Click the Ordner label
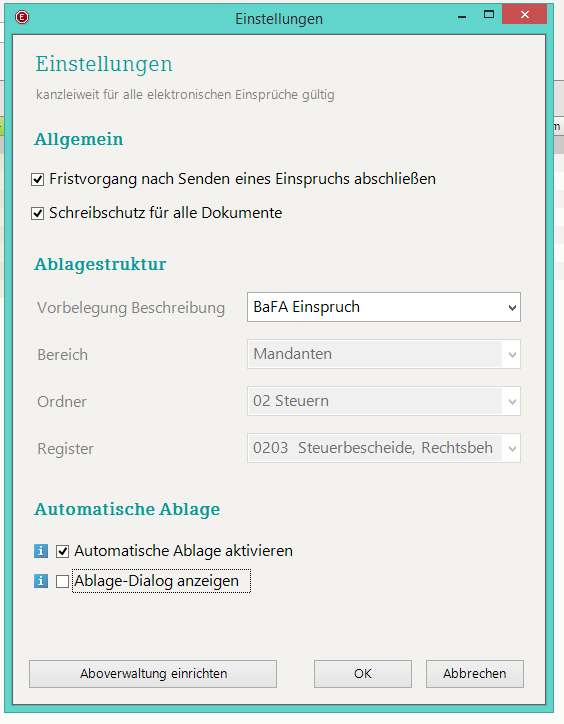The height and width of the screenshot is (724, 564). (62, 402)
